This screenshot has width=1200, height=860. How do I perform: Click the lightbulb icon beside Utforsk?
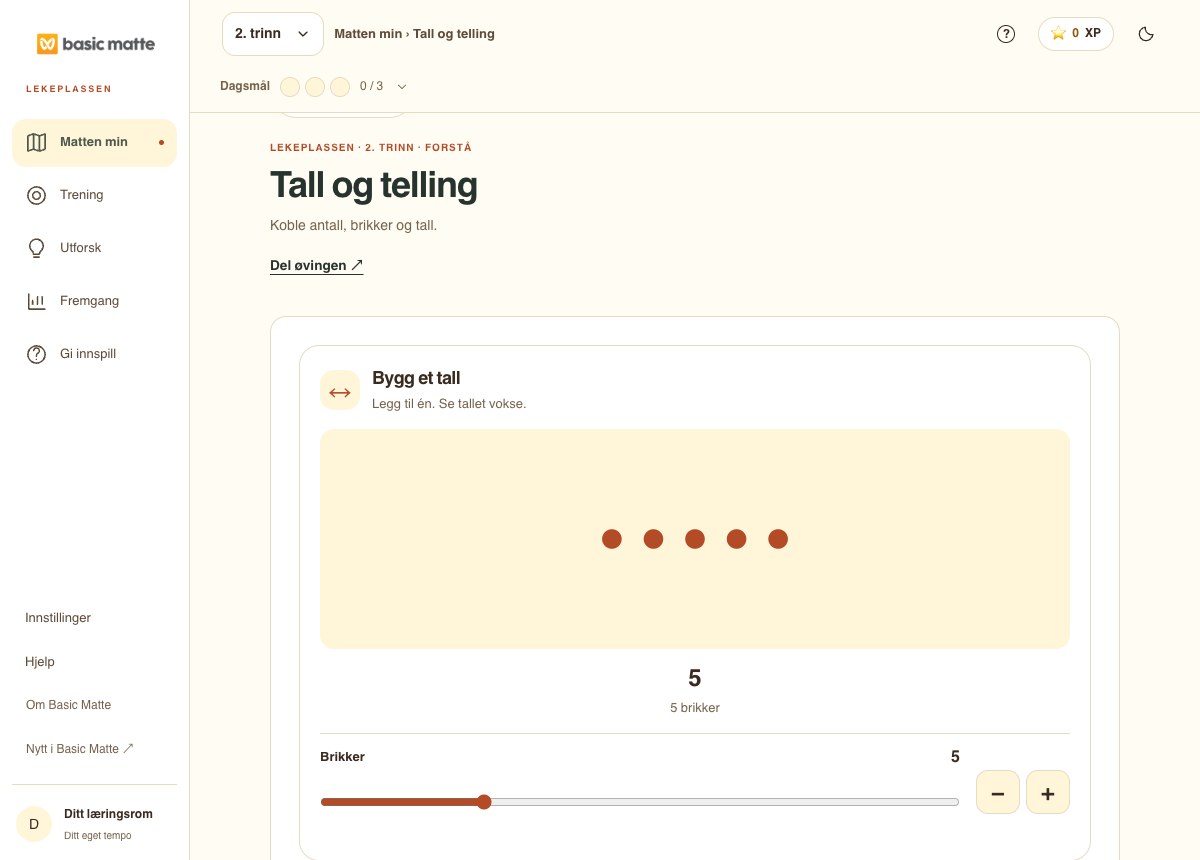tap(37, 248)
